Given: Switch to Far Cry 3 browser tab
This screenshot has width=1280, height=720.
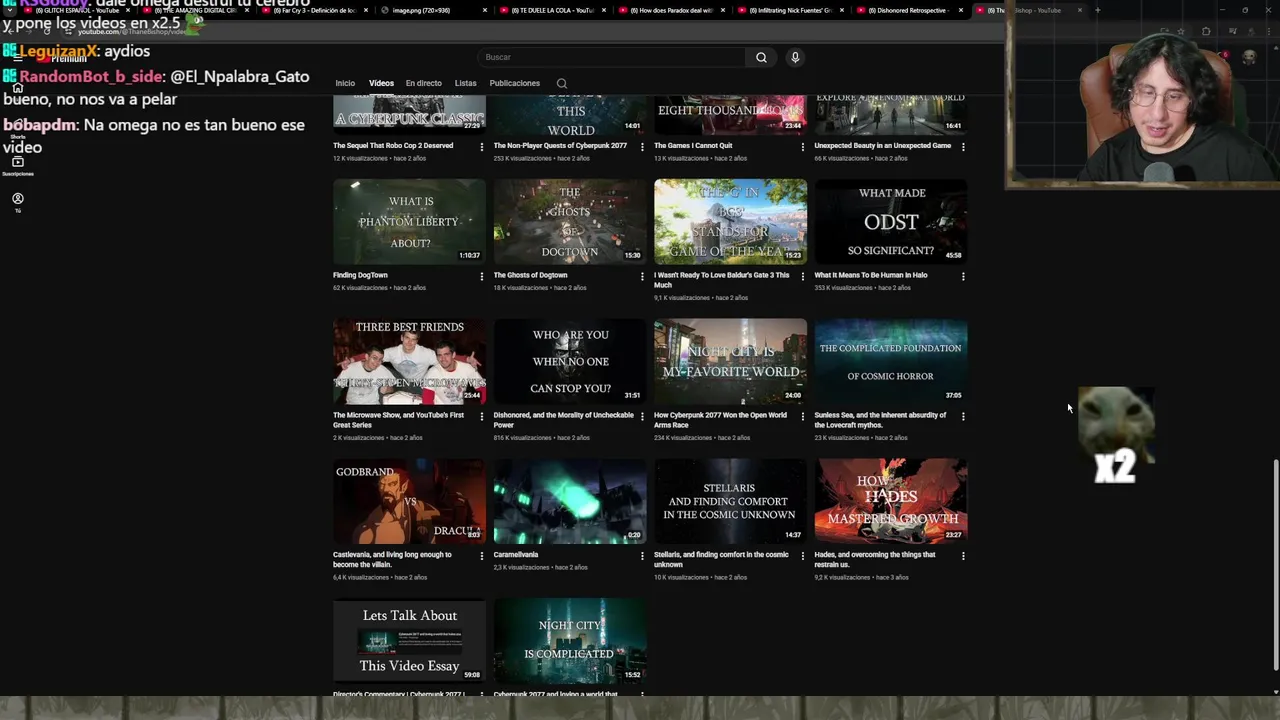Looking at the screenshot, I should click(315, 10).
